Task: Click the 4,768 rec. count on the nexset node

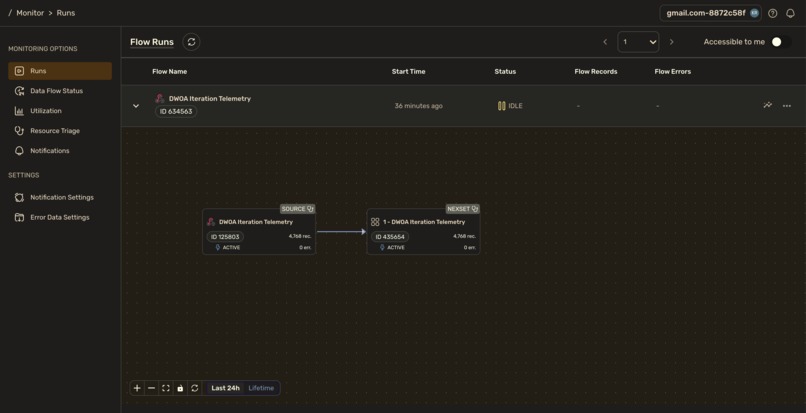Action: pos(464,237)
